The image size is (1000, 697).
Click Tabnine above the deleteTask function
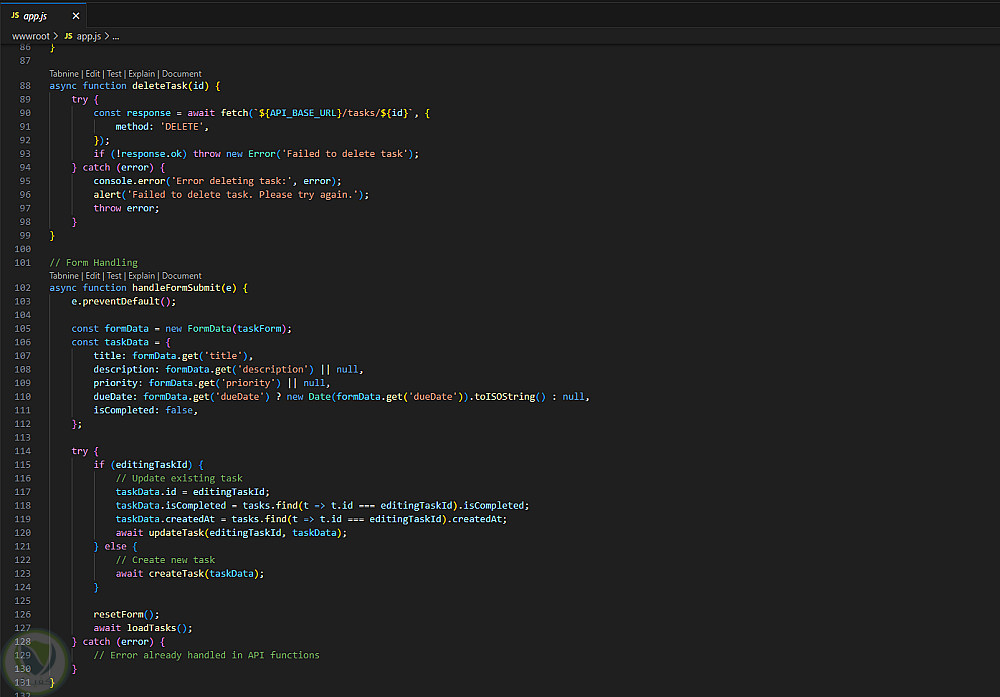click(x=63, y=74)
